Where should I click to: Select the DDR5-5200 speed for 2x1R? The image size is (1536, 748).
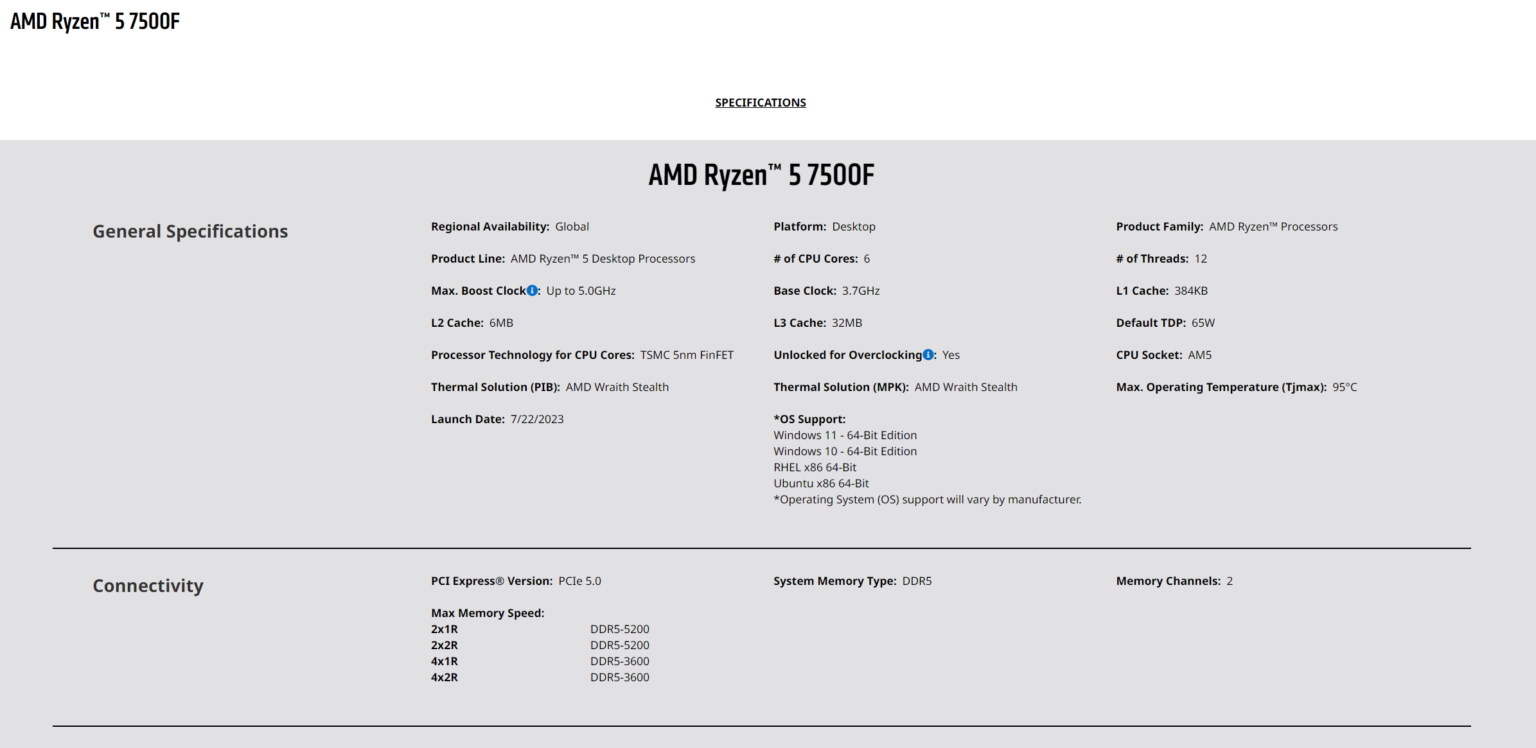619,628
